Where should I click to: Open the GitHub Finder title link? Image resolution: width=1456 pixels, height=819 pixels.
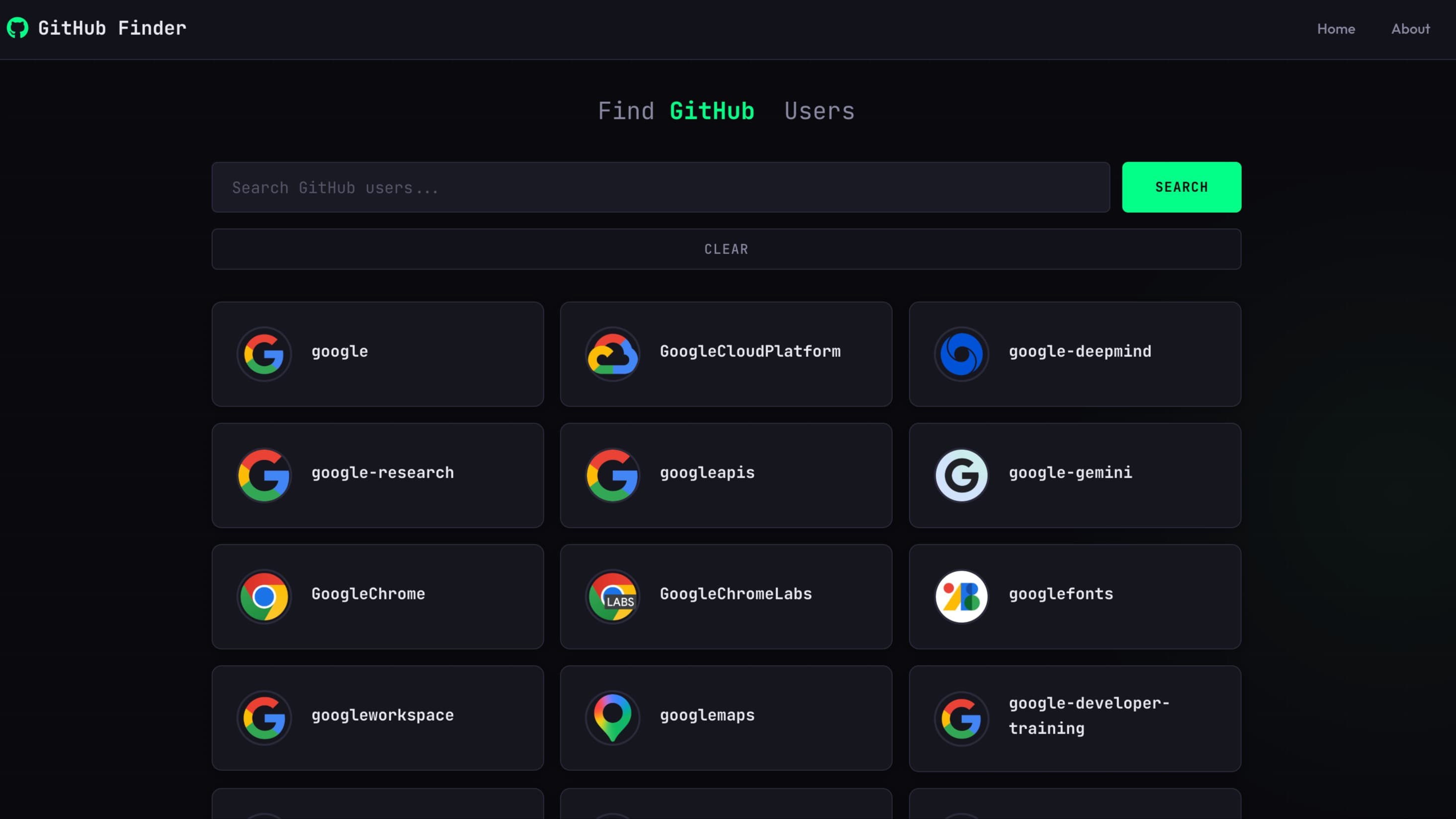click(112, 28)
